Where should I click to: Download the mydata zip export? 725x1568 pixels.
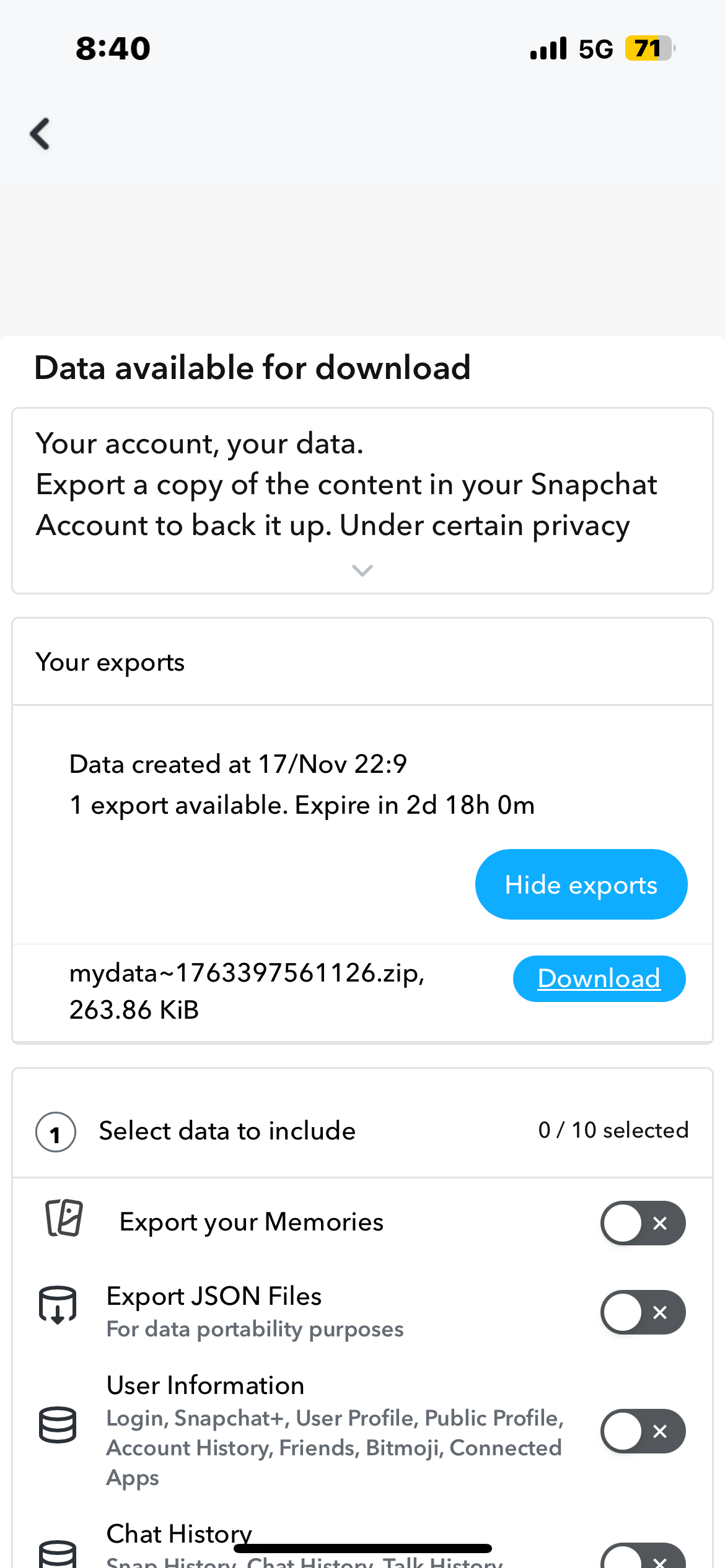click(x=599, y=978)
